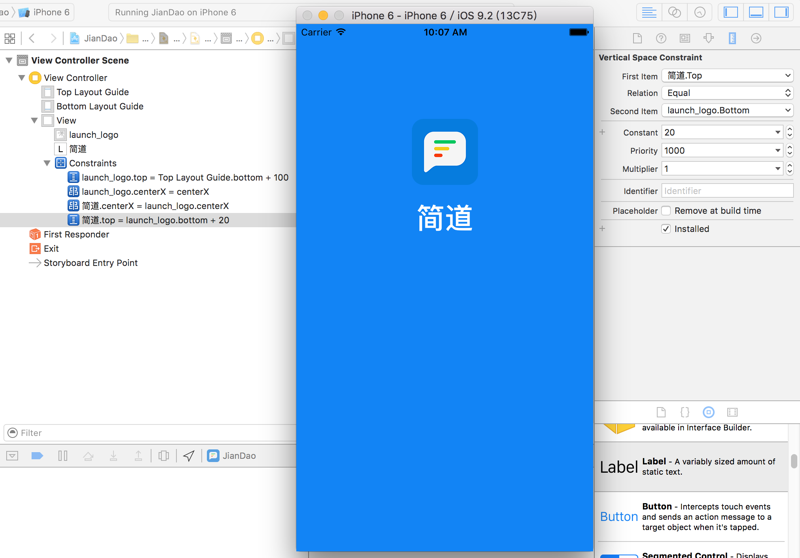This screenshot has width=800, height=558.
Task: Enable Remove at build time checkbox
Action: click(x=666, y=211)
